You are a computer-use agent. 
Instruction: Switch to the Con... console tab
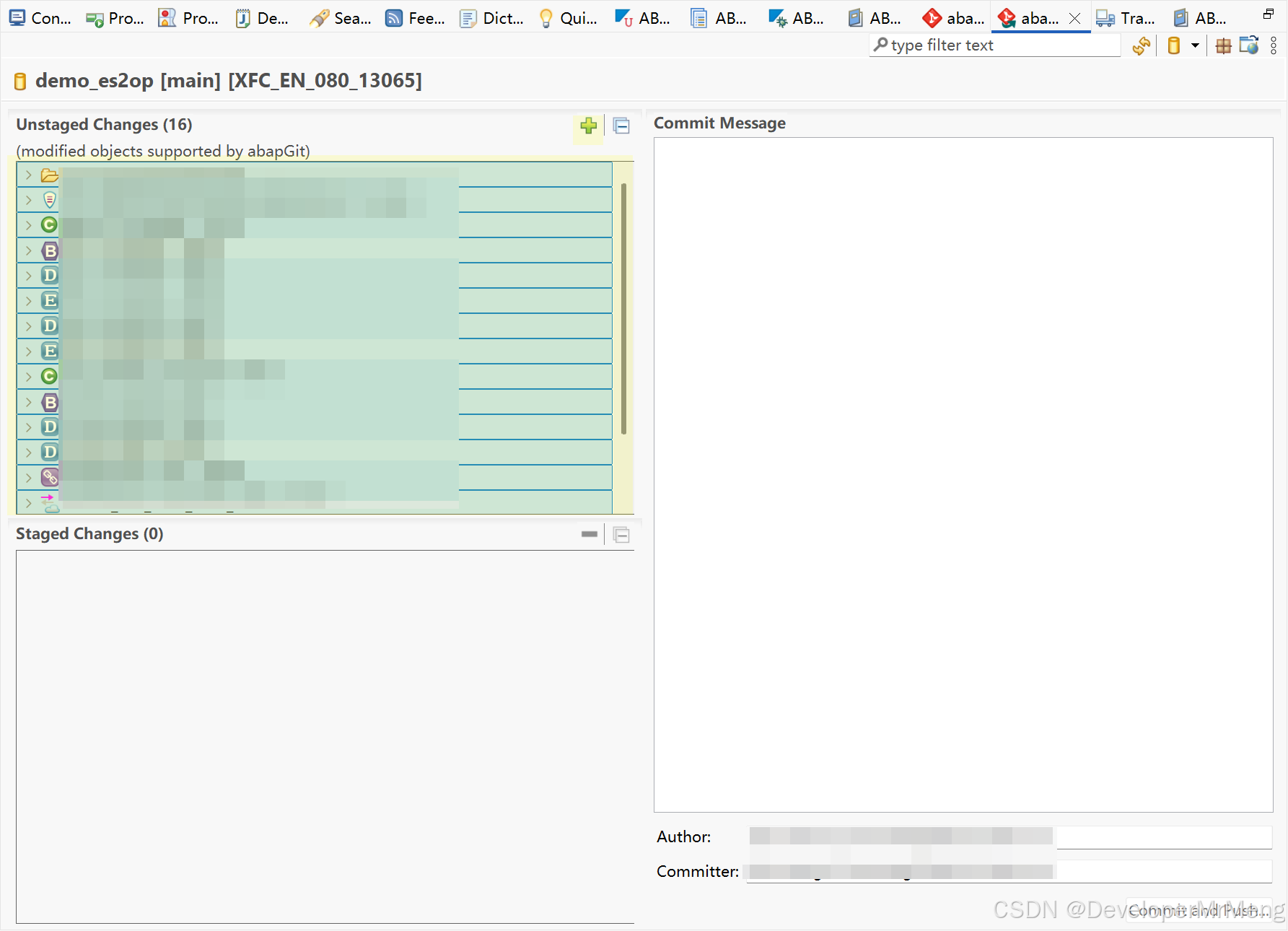pyautogui.click(x=40, y=19)
